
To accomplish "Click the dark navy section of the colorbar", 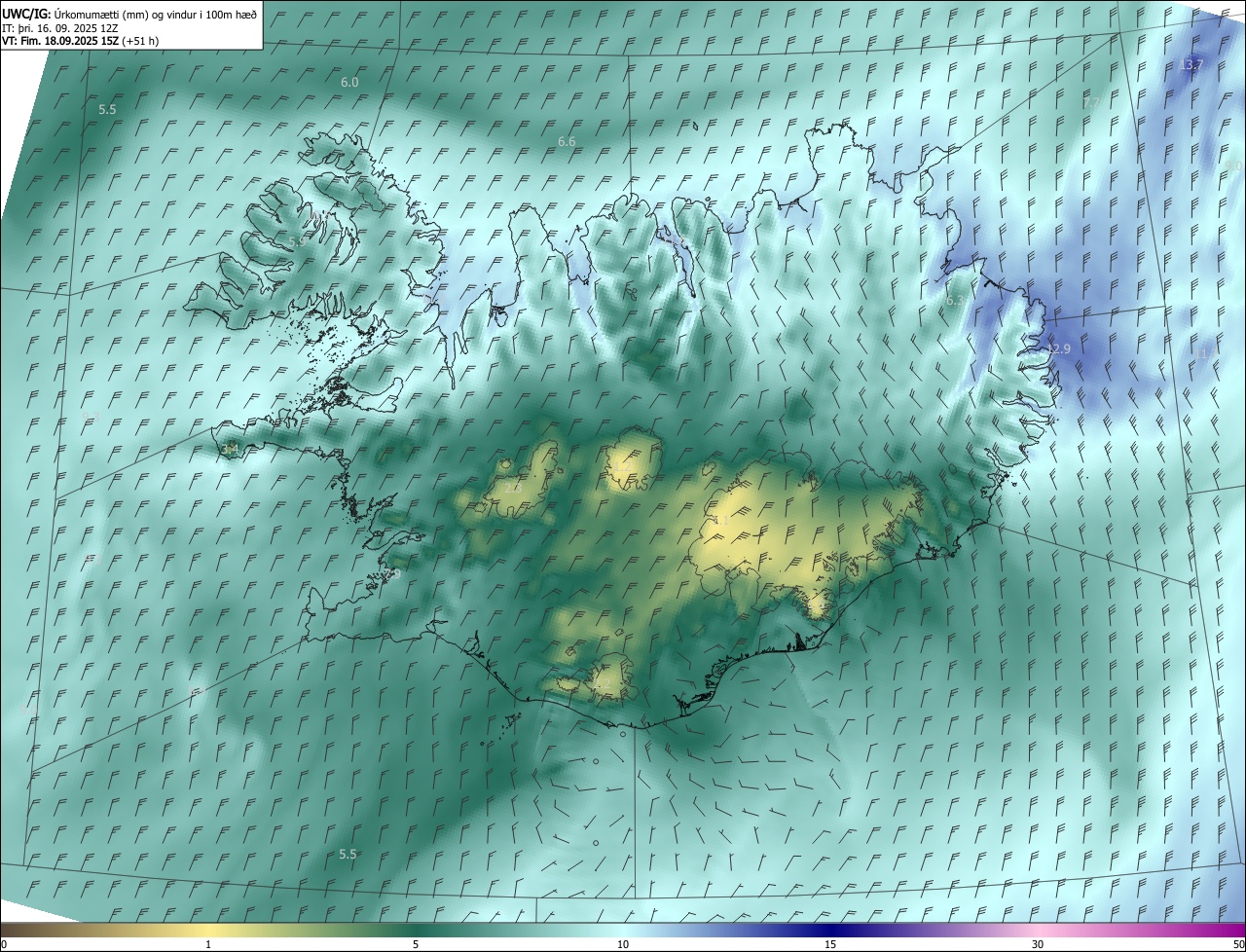I will click(830, 930).
